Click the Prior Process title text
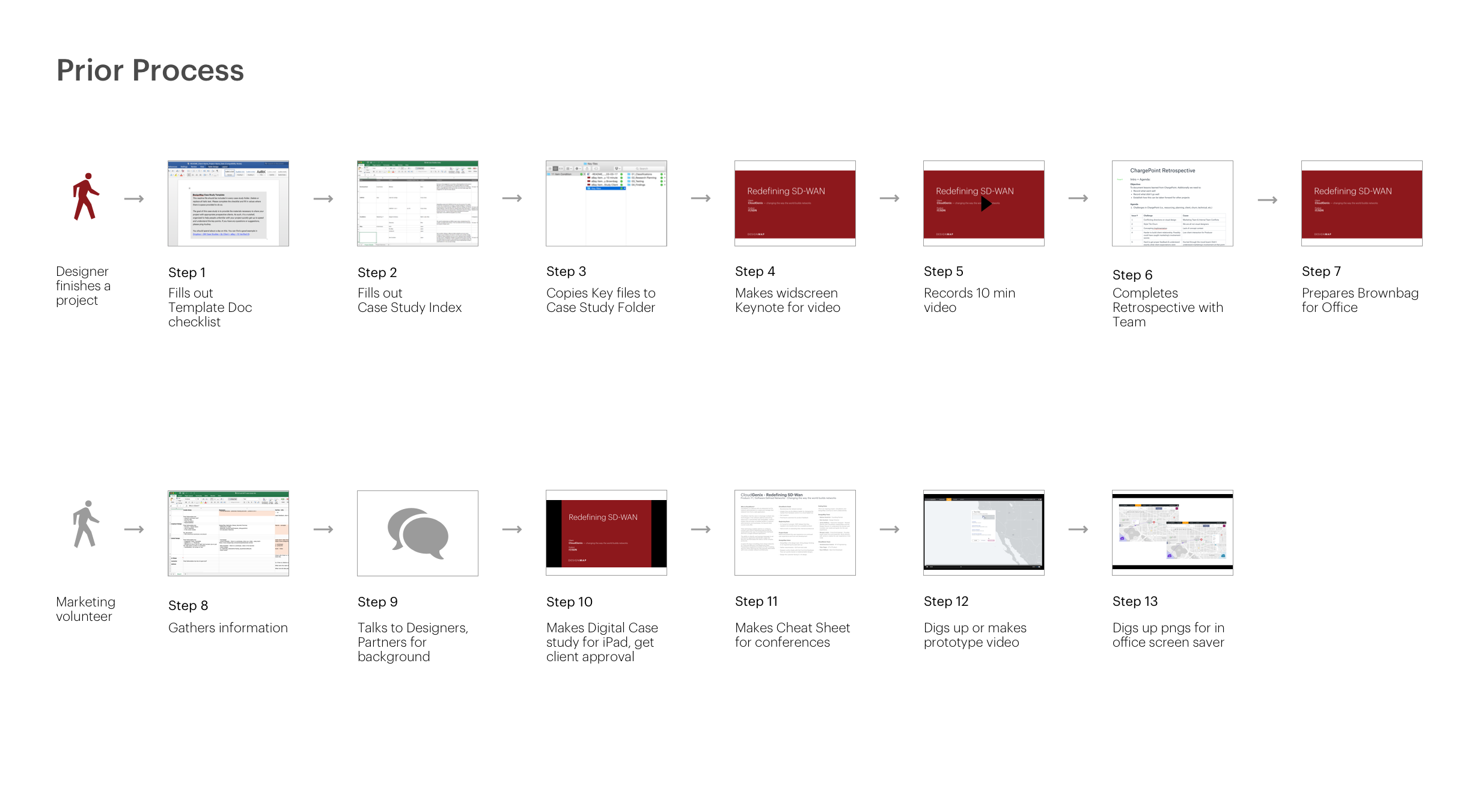Viewport: 1478px width, 812px height. (150, 70)
